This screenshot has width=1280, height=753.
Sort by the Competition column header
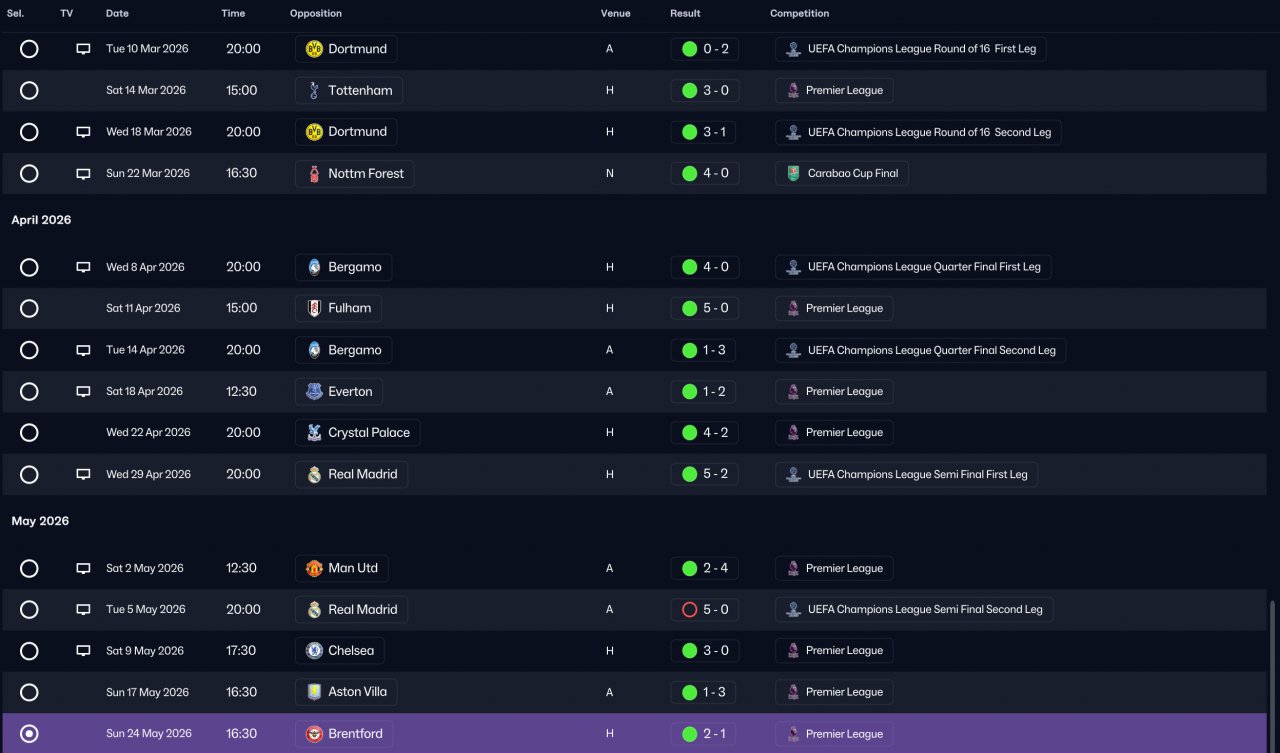799,14
